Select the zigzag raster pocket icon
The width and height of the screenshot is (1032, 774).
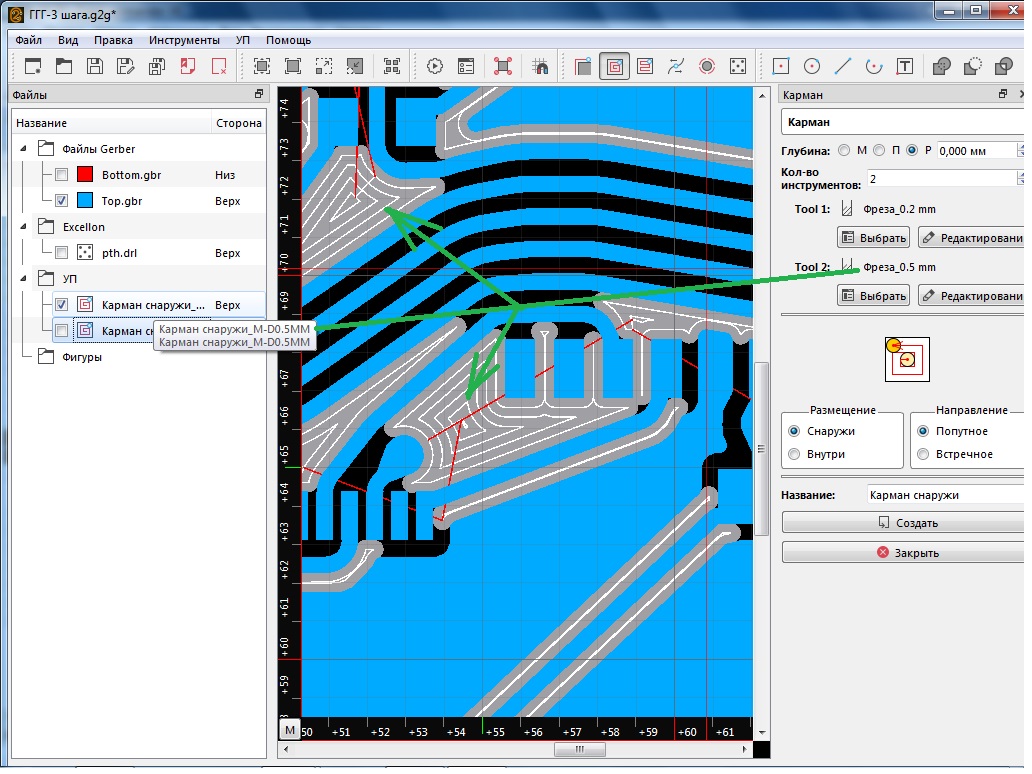[645, 66]
